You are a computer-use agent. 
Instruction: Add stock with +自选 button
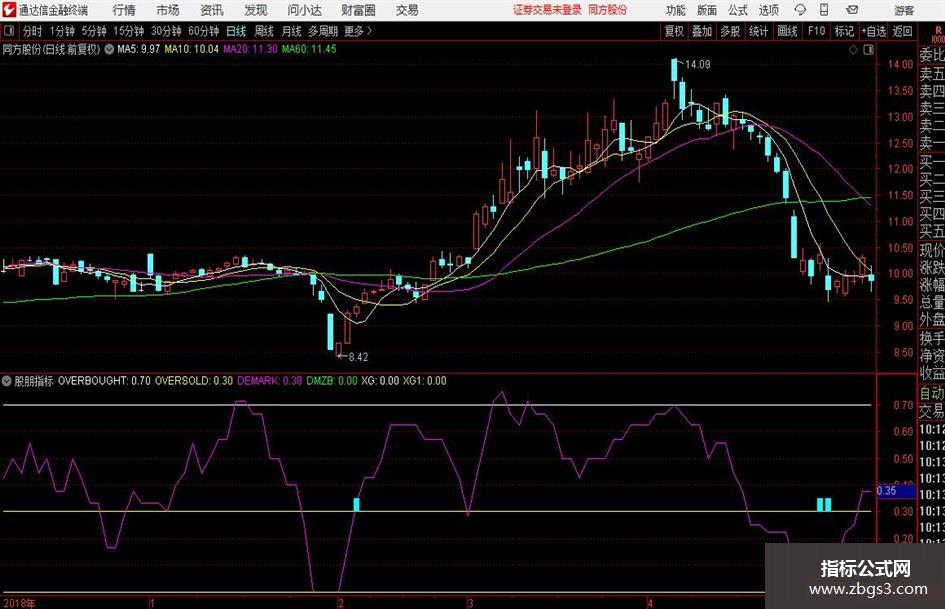coord(874,31)
